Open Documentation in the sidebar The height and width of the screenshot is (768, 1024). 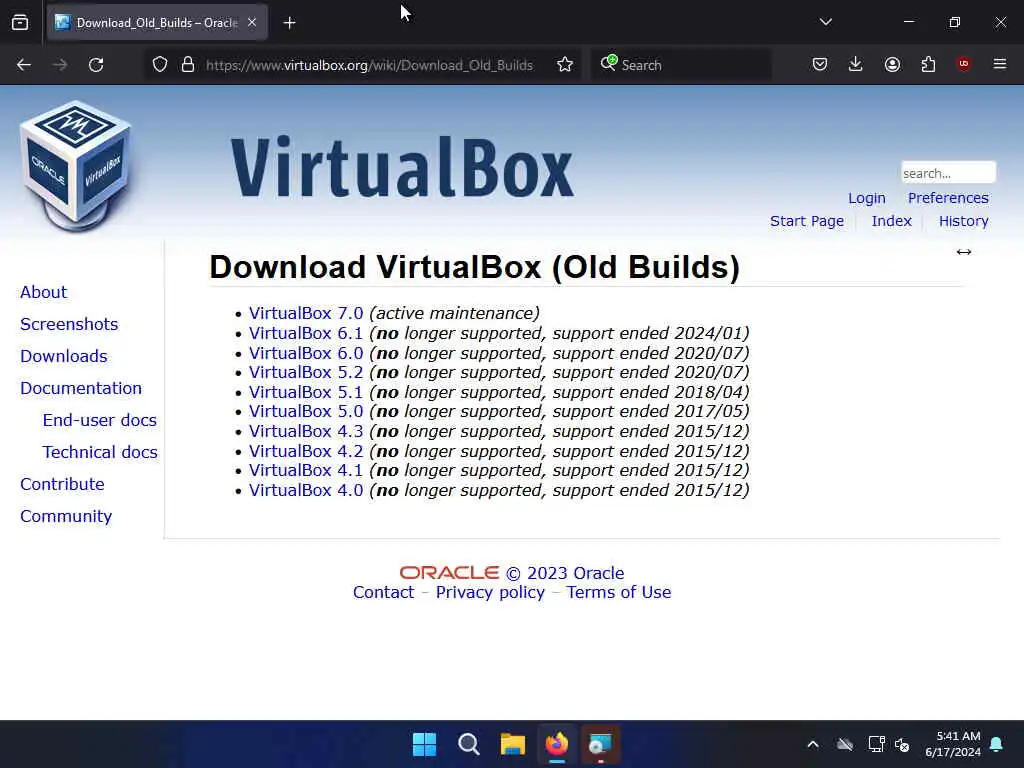point(81,388)
